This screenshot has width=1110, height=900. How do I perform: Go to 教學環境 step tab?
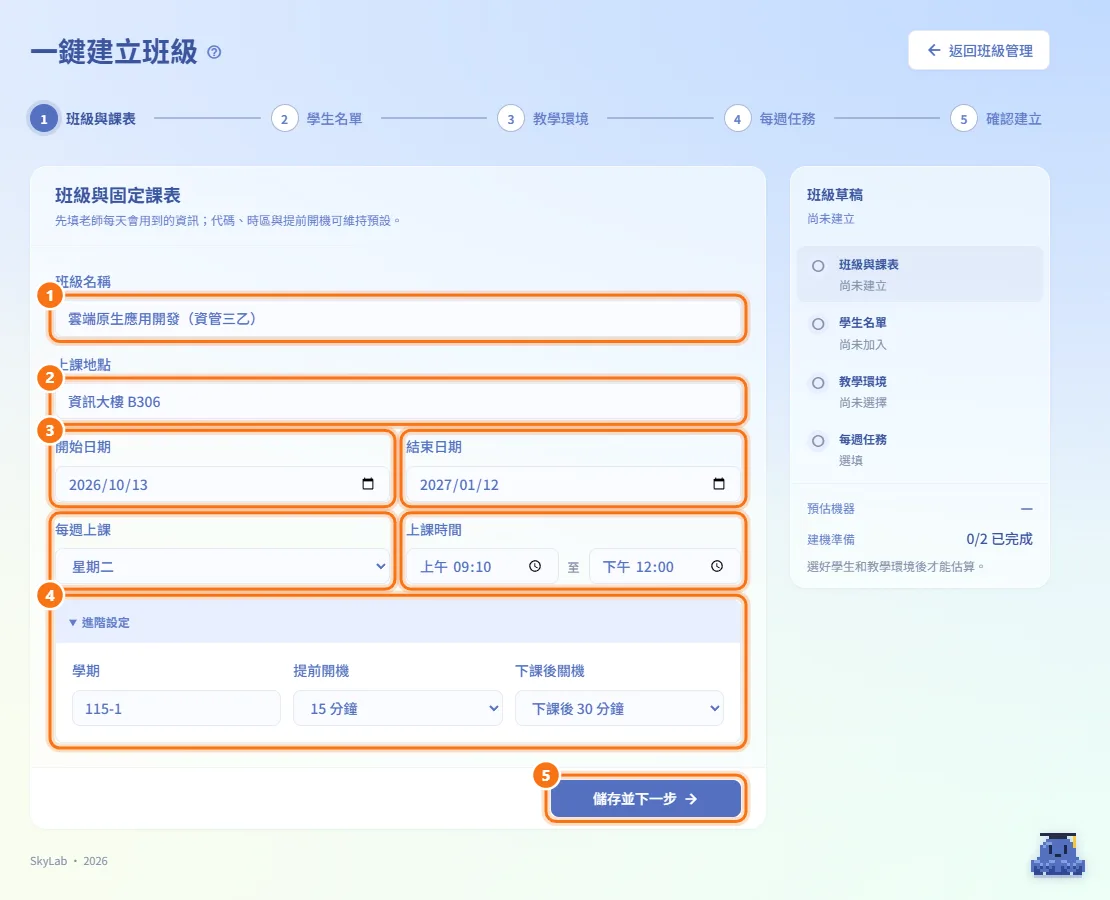pos(543,119)
